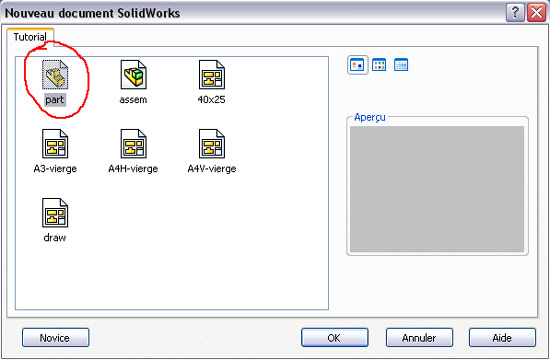Open the Tutorial tab
Viewport: 550px width, 360px height.
[x=30, y=37]
